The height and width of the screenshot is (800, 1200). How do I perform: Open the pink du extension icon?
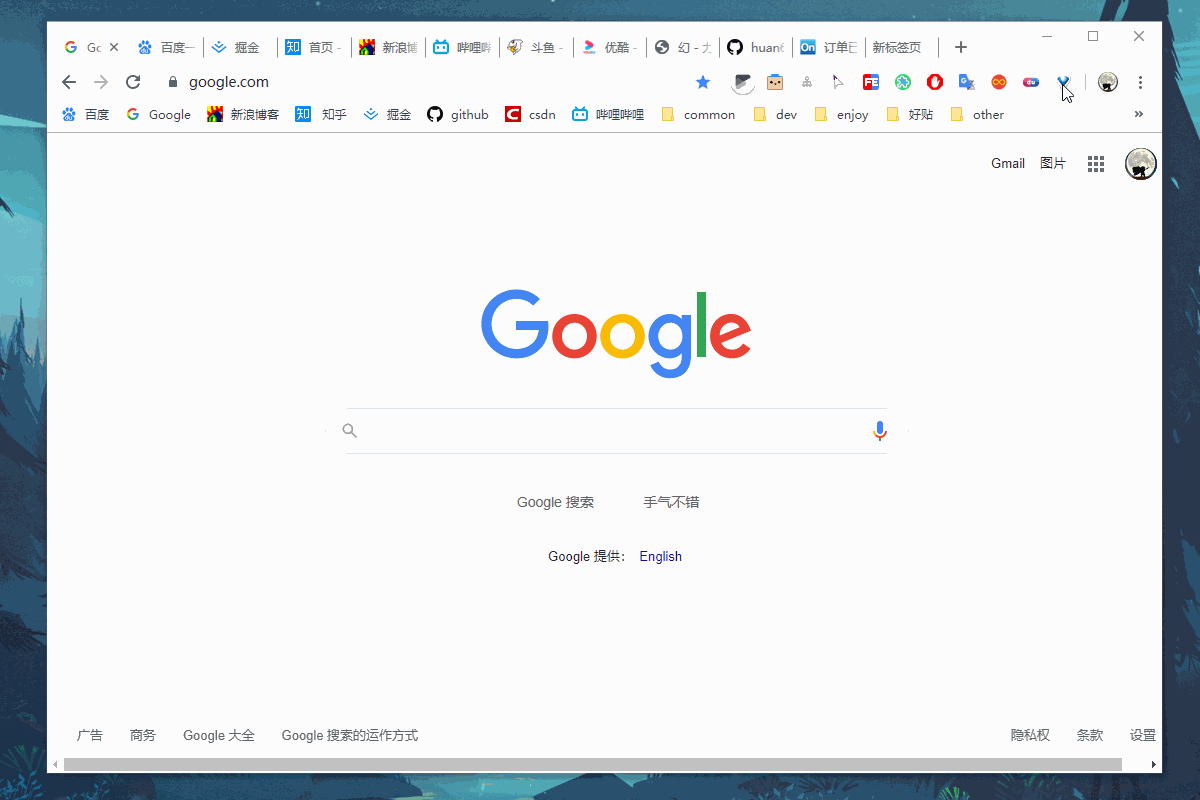pyautogui.click(x=1031, y=82)
